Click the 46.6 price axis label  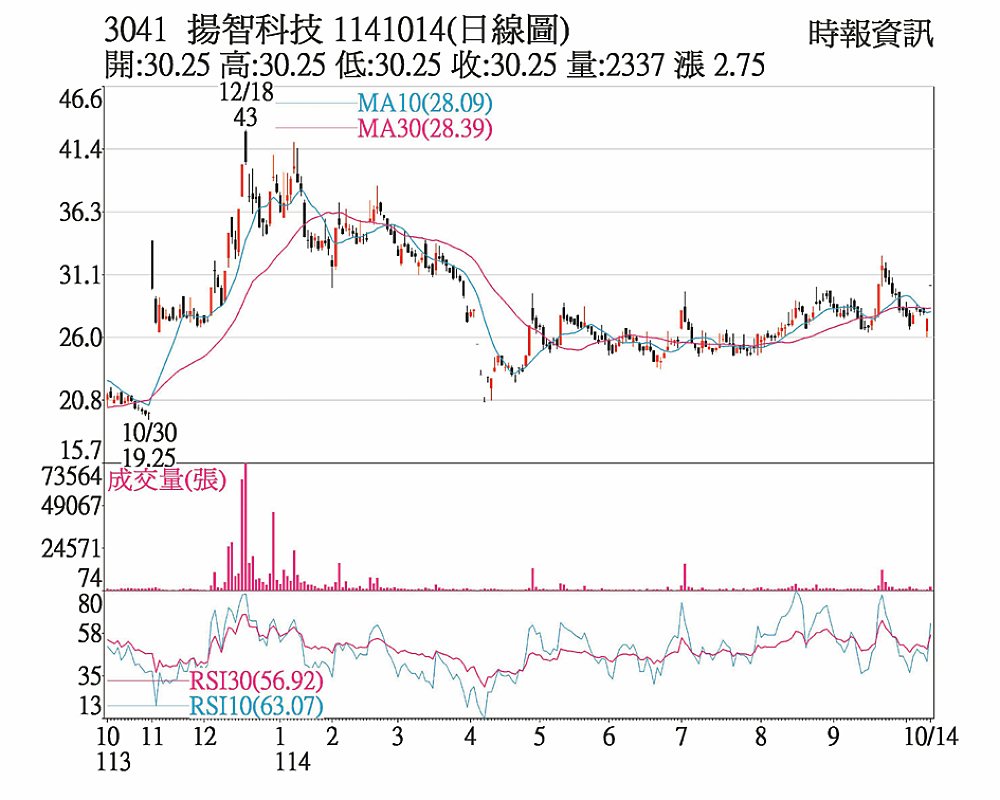pyautogui.click(x=82, y=100)
